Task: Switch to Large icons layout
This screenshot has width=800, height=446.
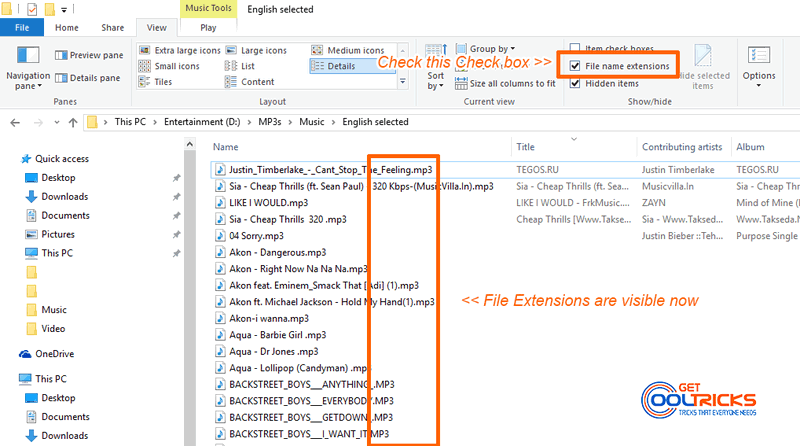Action: [x=256, y=50]
